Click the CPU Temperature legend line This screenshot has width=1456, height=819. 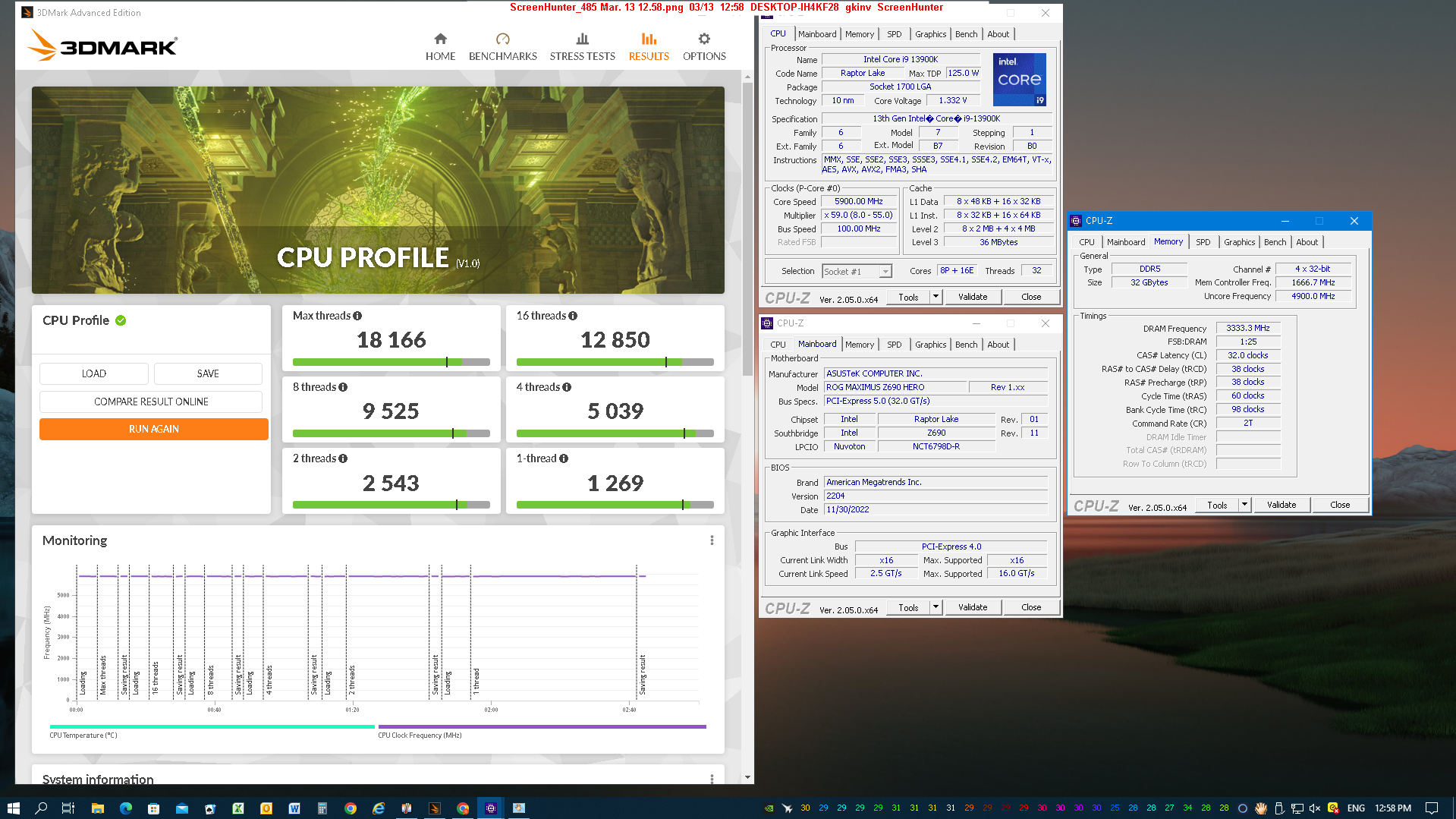click(212, 726)
